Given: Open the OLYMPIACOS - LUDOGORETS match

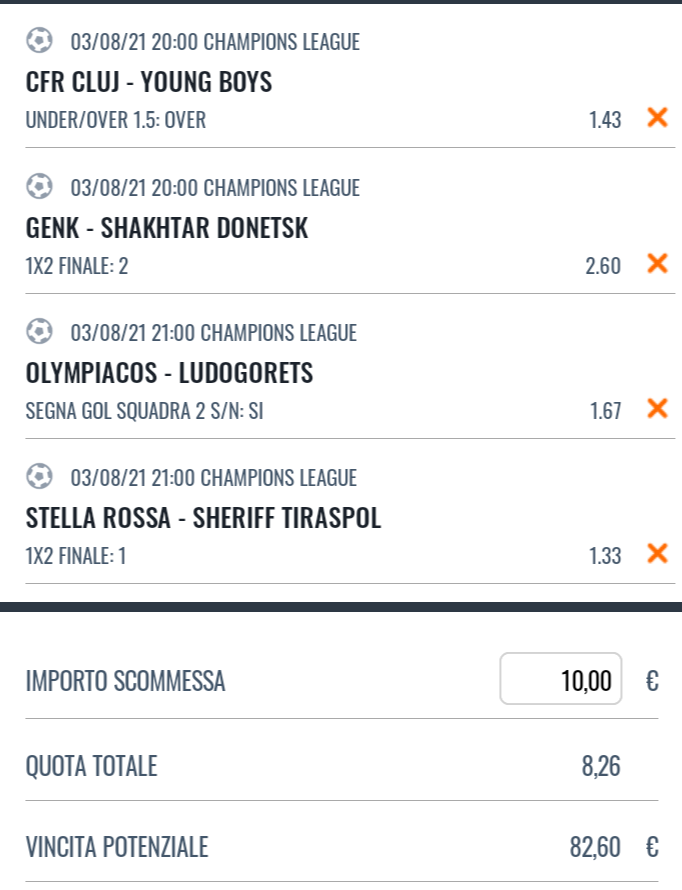Looking at the screenshot, I should pyautogui.click(x=169, y=373).
